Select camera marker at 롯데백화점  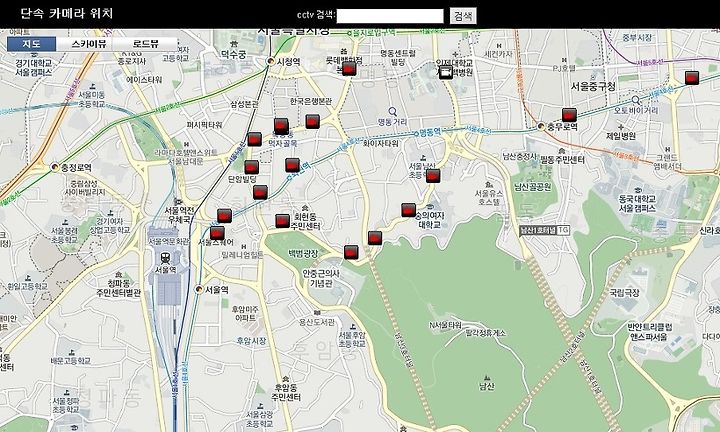tap(349, 69)
